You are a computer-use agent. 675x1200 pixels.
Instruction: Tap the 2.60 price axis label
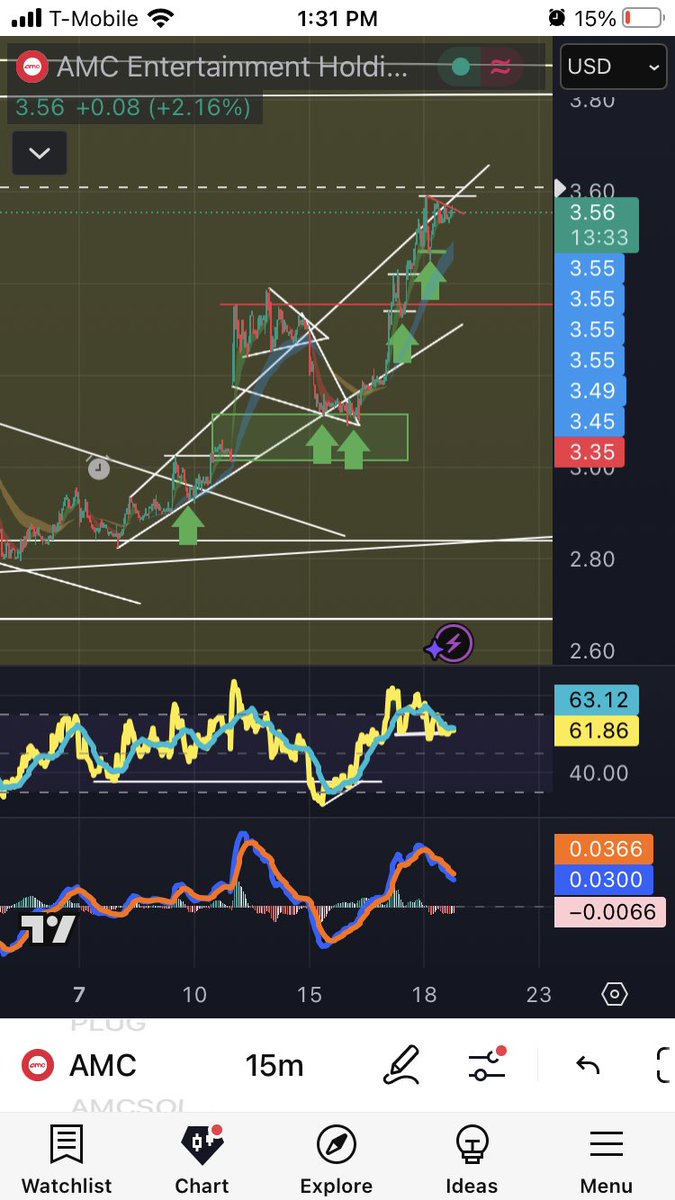click(x=592, y=651)
